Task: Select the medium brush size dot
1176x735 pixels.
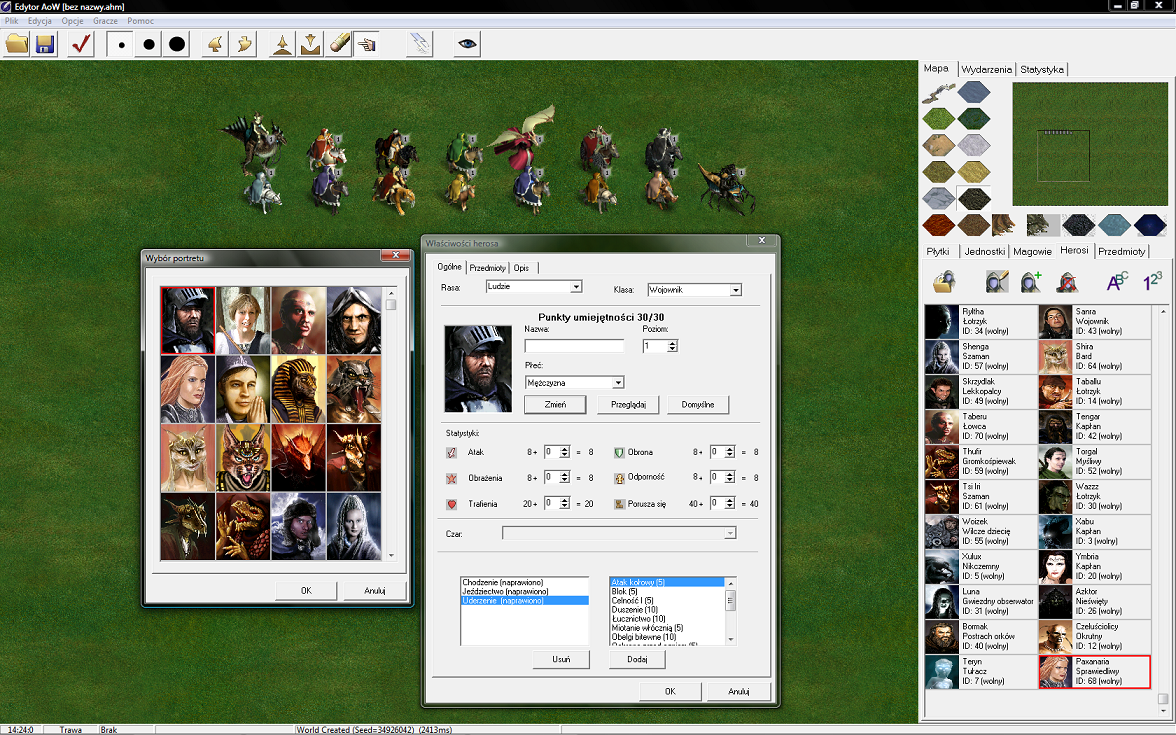Action: tap(148, 44)
